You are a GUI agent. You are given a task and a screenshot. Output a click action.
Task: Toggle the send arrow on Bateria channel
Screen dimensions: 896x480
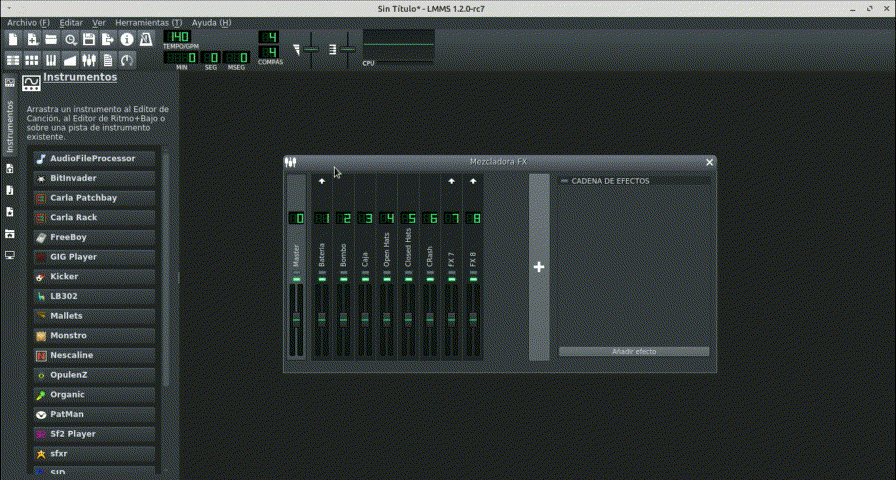(x=322, y=181)
